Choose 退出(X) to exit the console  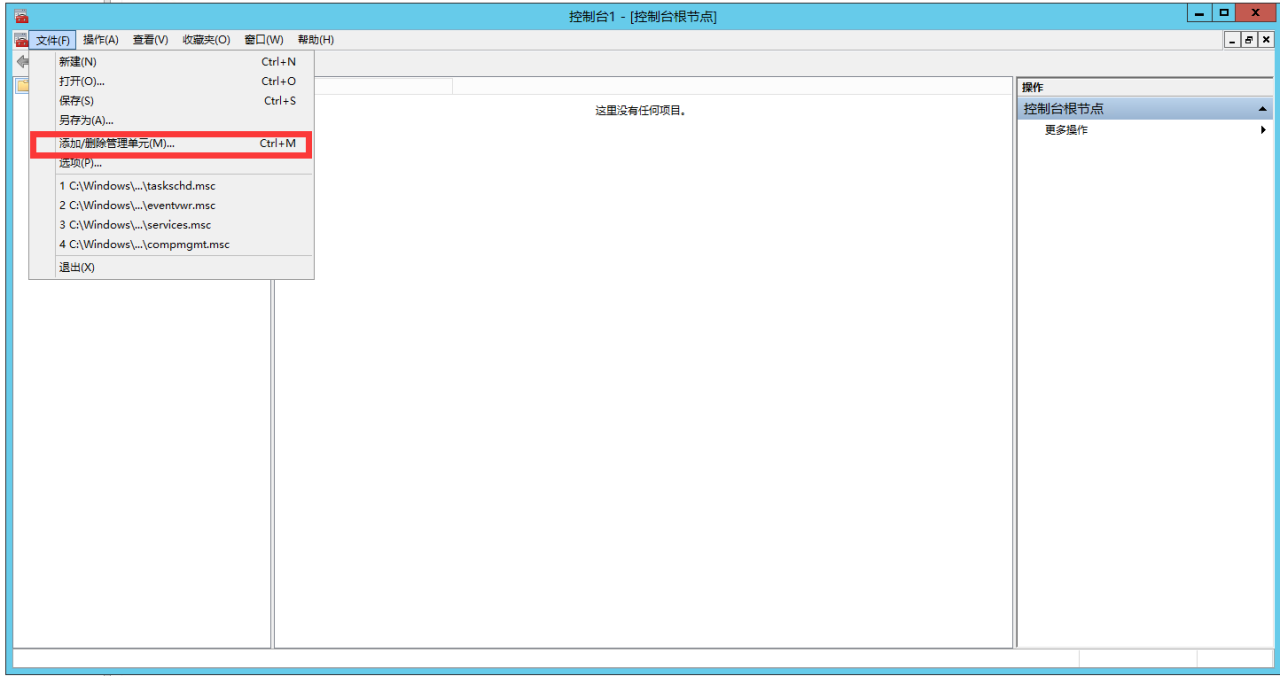coord(171,267)
